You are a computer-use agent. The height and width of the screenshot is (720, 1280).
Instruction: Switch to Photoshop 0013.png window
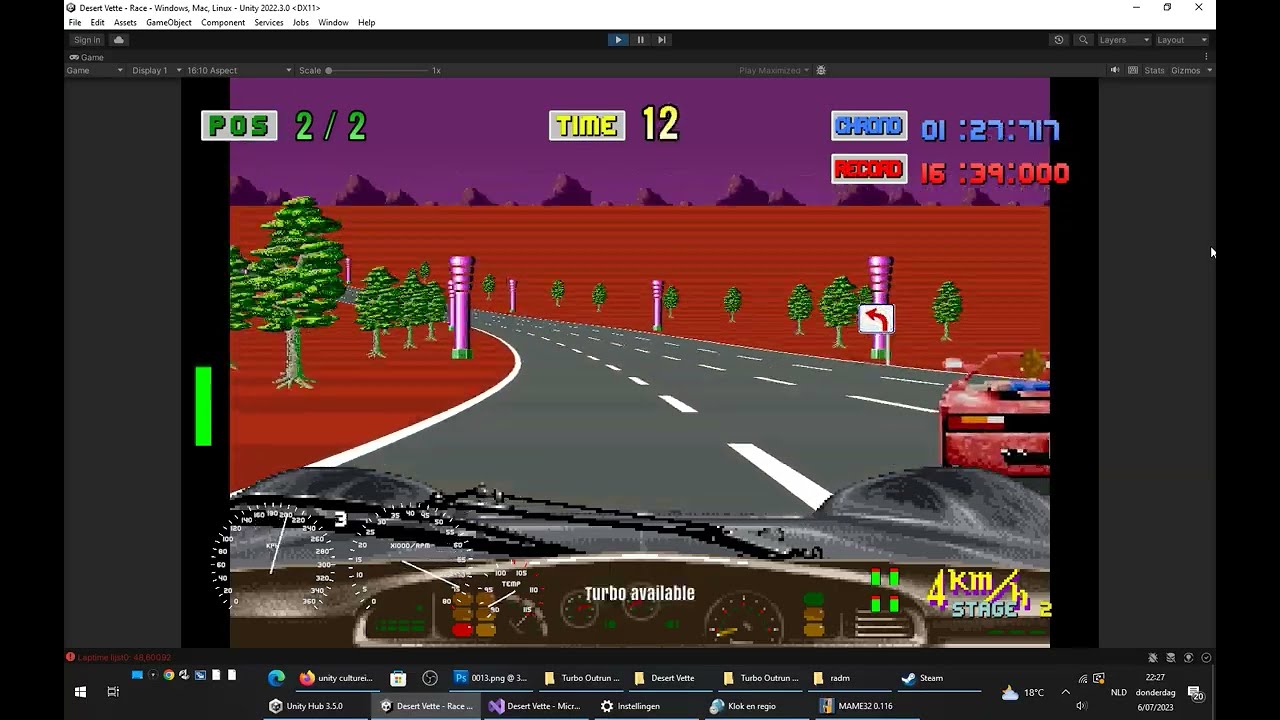point(490,678)
